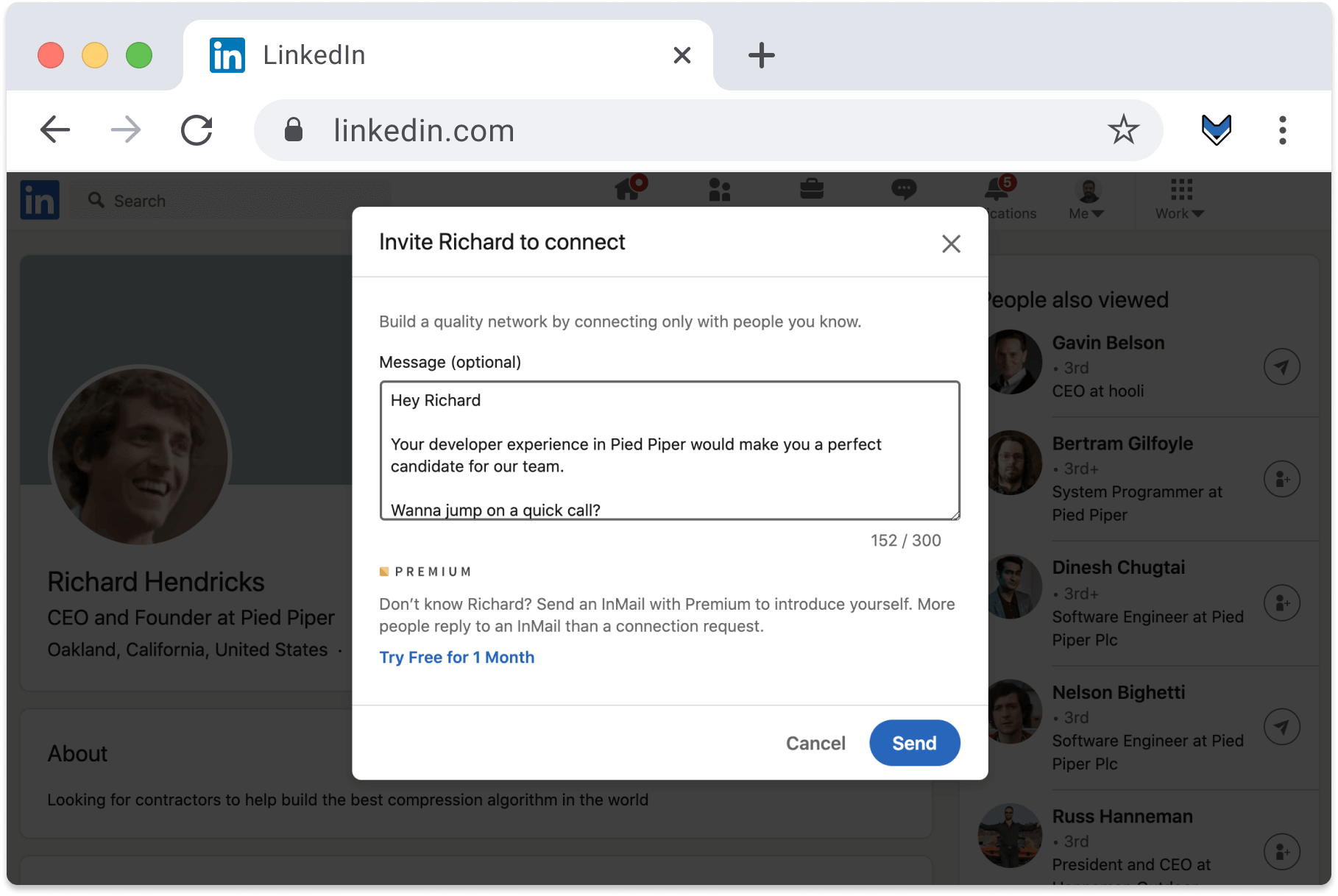1338x896 pixels.
Task: Bookmark the page with the star icon
Action: coord(1123,130)
